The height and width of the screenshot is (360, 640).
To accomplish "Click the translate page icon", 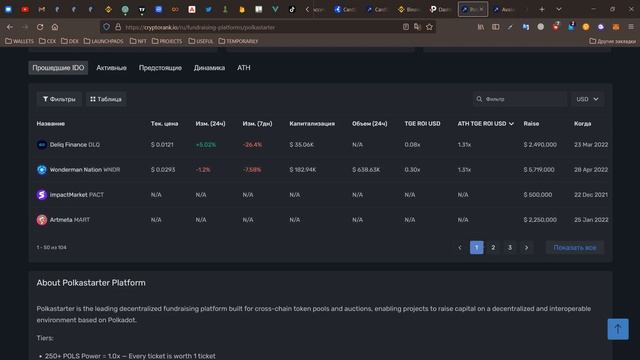I will pyautogui.click(x=417, y=27).
